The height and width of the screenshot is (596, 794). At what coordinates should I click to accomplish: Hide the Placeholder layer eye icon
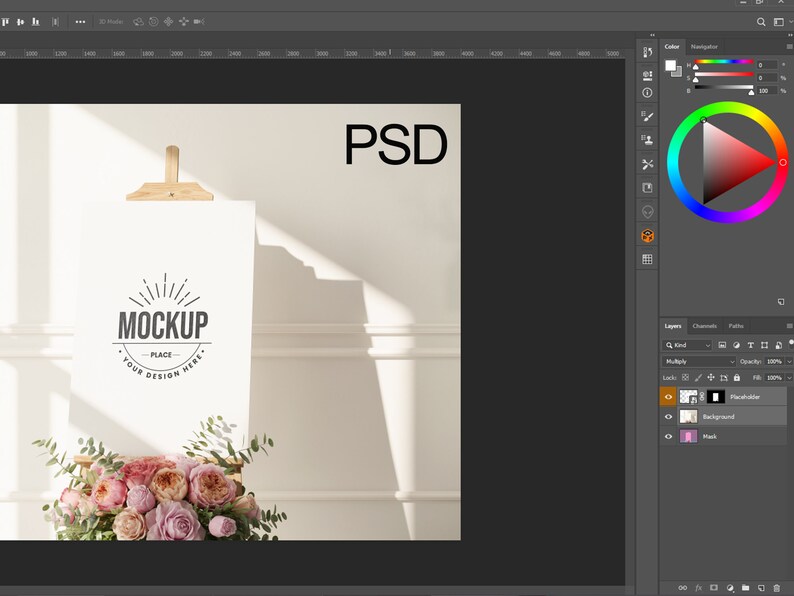pos(668,396)
